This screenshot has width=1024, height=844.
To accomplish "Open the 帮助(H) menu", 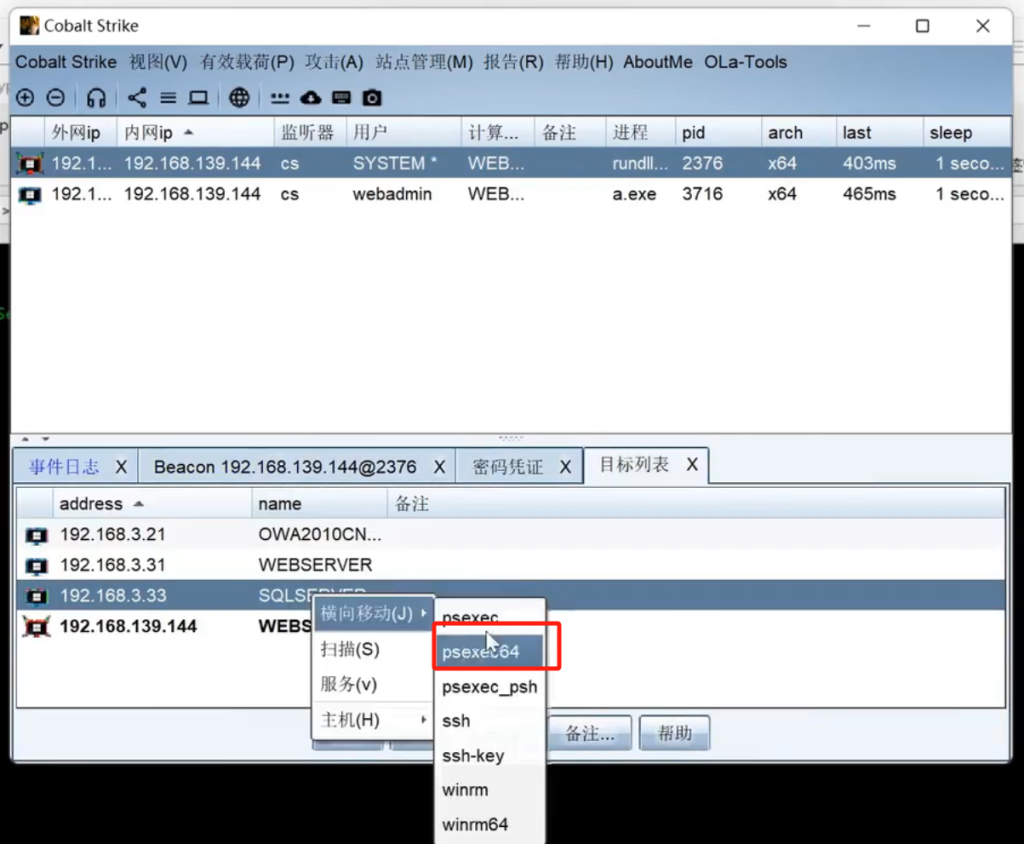I will 584,62.
